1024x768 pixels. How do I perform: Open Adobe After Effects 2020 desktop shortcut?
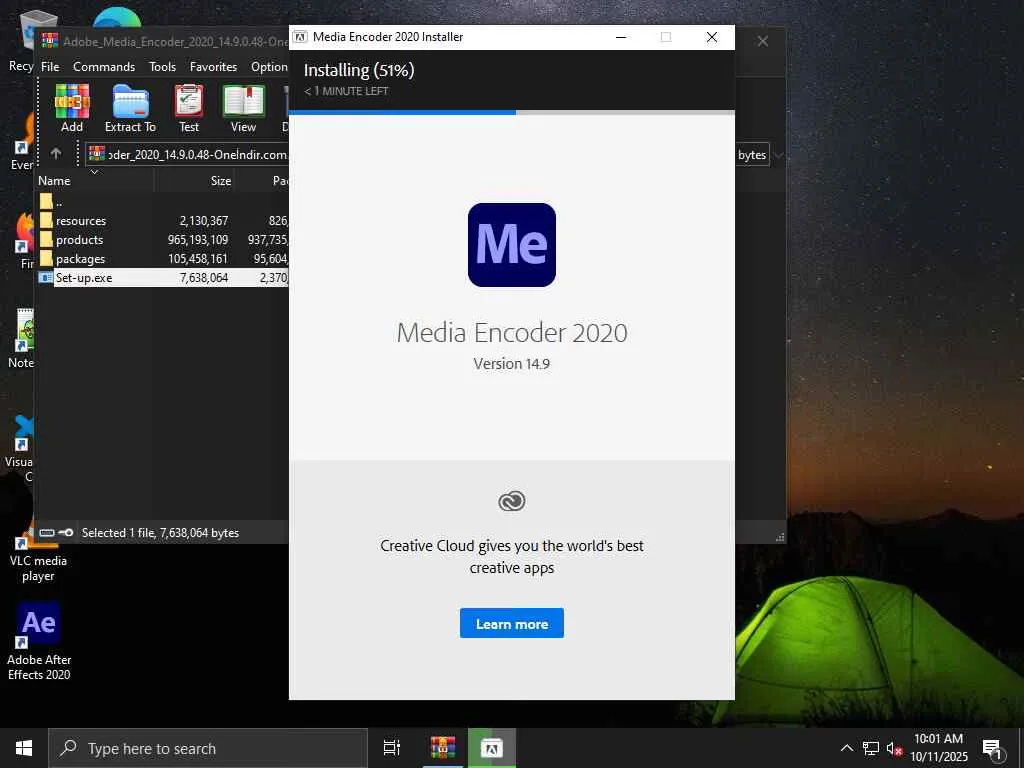point(39,642)
